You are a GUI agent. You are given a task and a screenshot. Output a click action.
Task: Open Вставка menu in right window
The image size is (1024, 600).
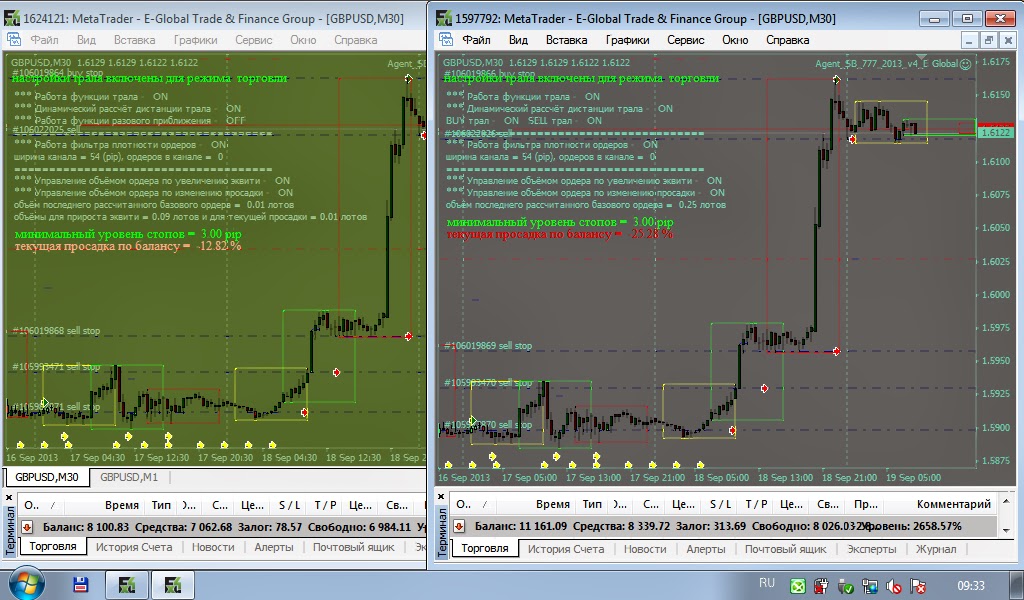point(566,40)
